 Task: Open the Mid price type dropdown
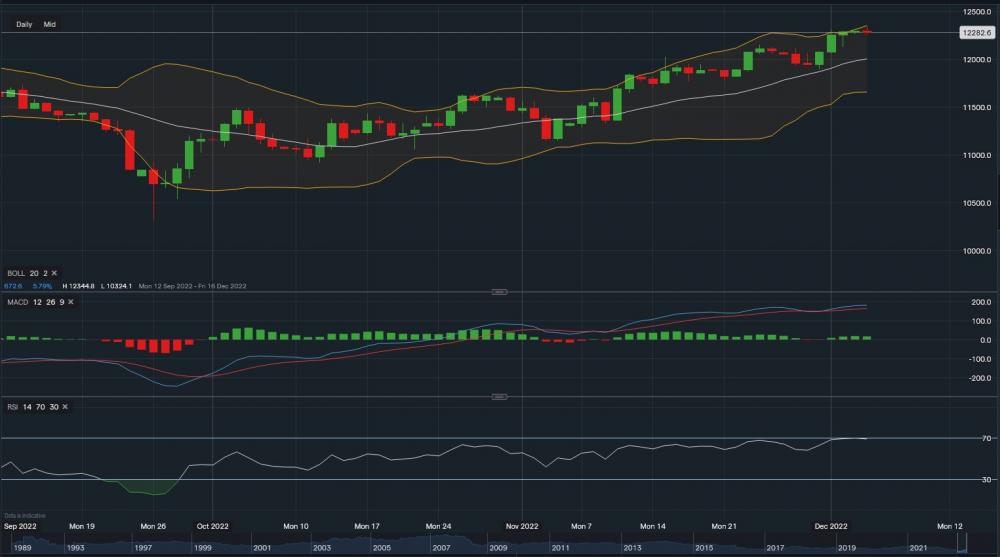pos(49,24)
